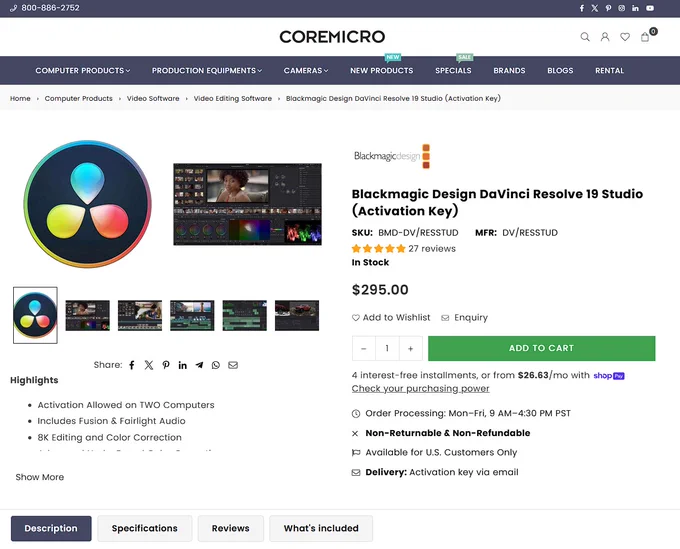680x549 pixels.
Task: Click 'Available for U.S. Customers Only' text
Action: [441, 453]
